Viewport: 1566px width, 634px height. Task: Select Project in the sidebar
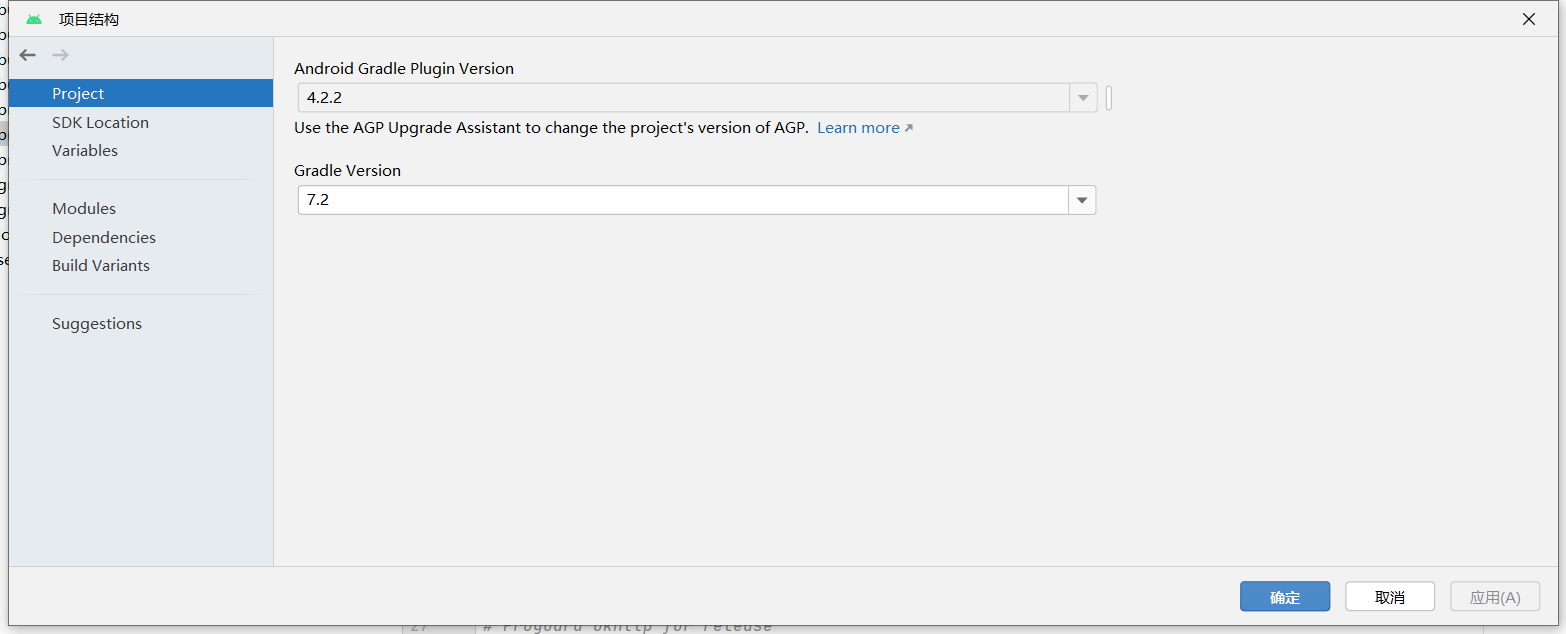coord(78,93)
